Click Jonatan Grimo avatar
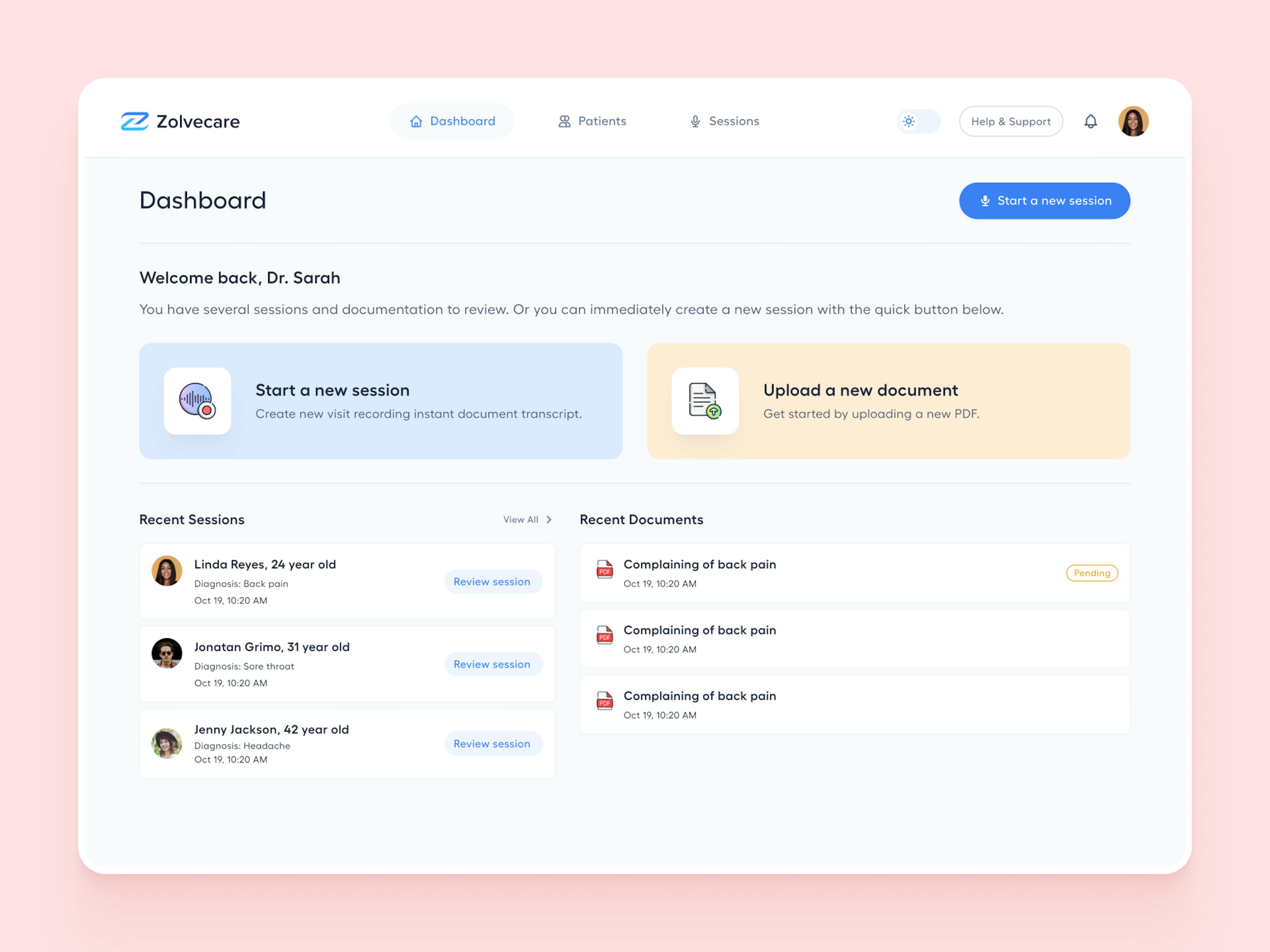 [166, 653]
